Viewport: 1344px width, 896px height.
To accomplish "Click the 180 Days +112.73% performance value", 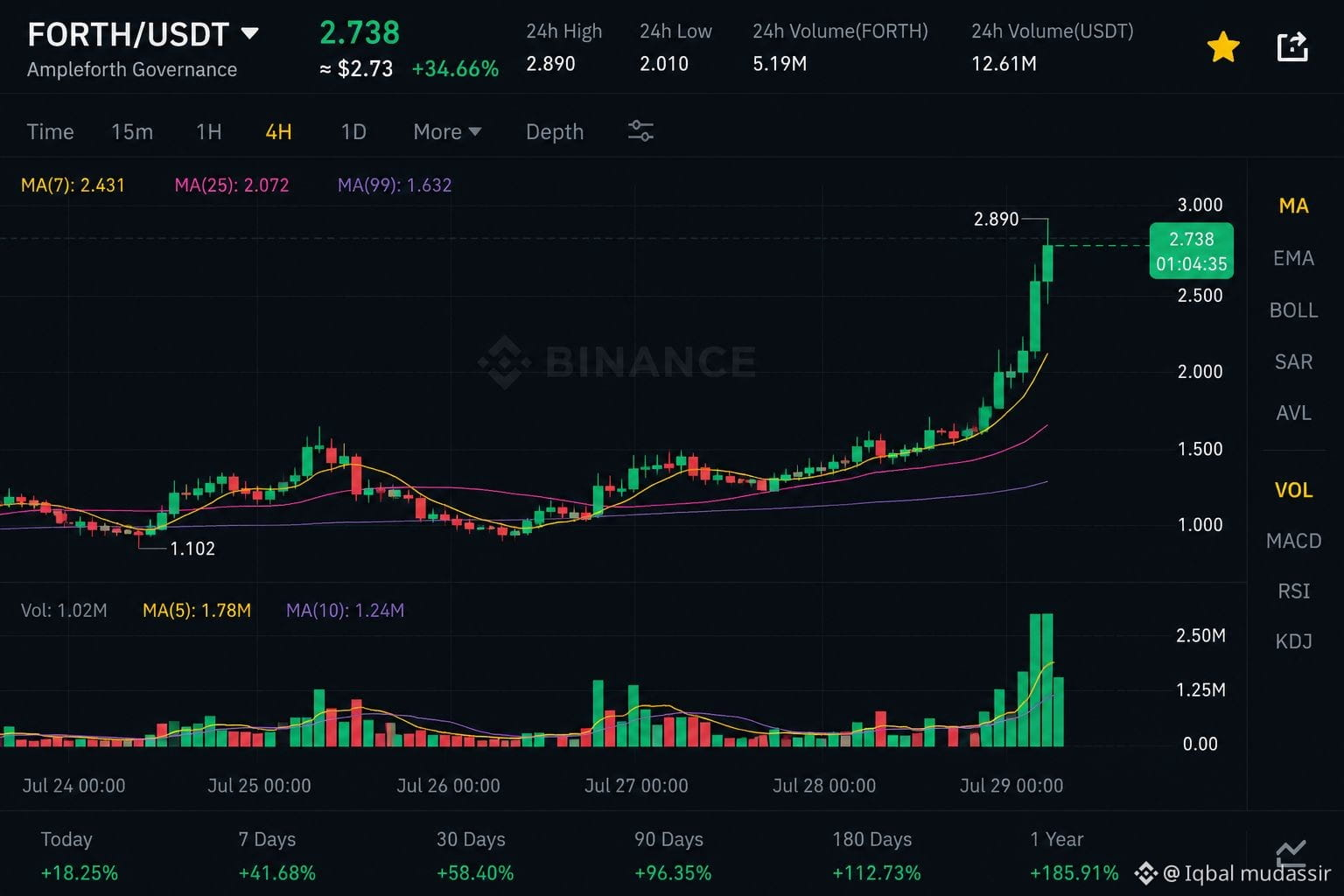I will (x=876, y=873).
